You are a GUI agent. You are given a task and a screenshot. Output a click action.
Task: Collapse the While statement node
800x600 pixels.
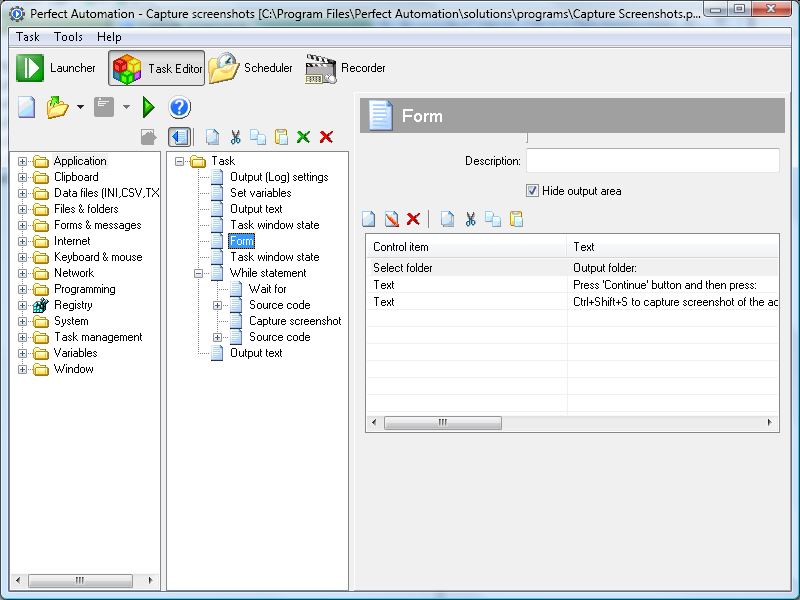coord(198,273)
